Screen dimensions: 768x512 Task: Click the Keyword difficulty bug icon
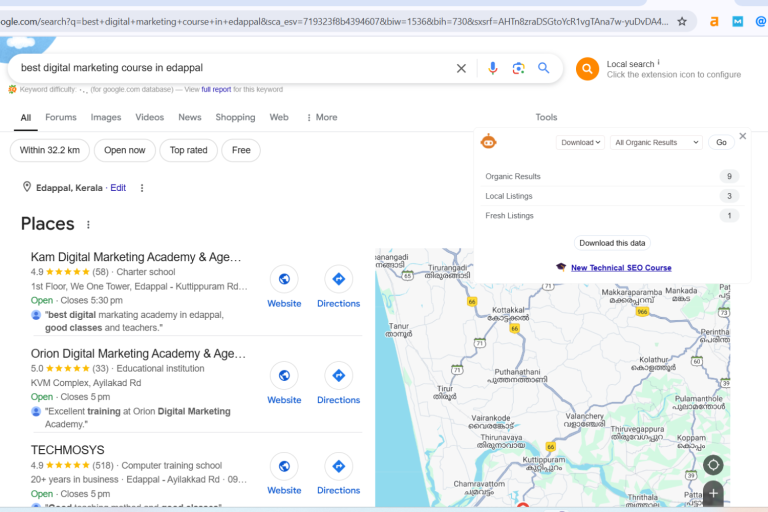(12, 89)
